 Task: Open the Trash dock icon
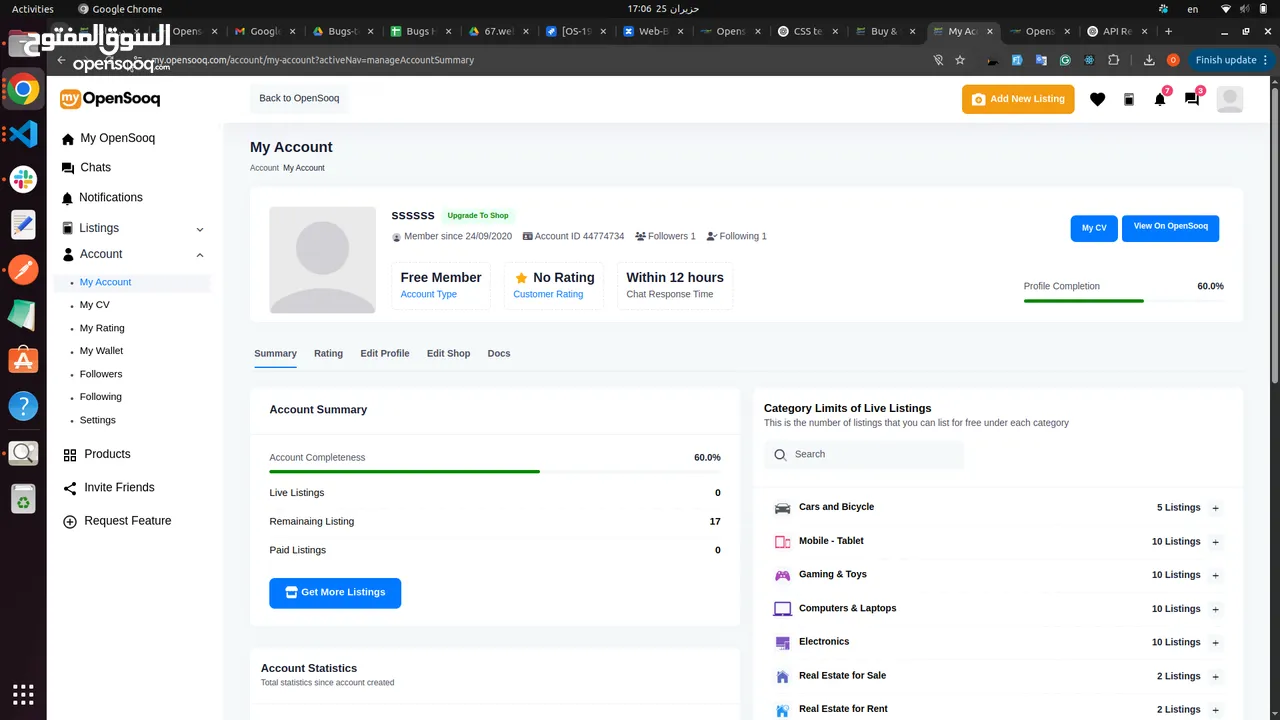pos(23,497)
